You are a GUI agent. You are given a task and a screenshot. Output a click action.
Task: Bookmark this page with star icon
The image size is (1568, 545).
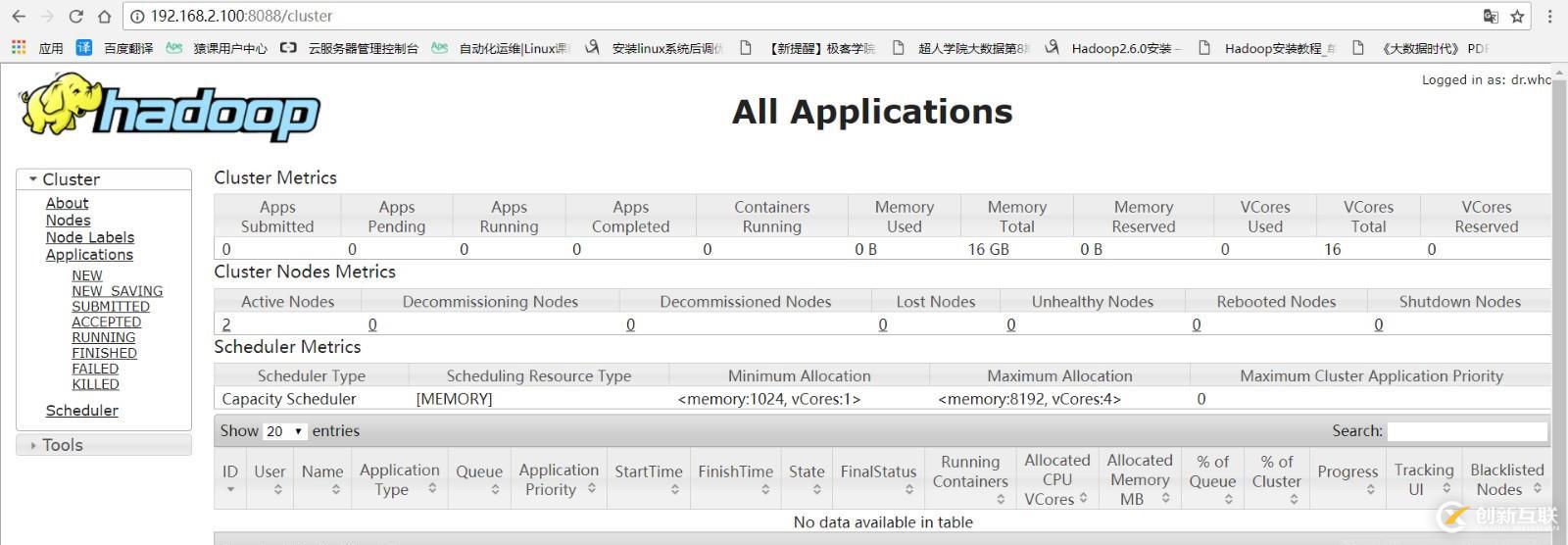[x=1517, y=16]
